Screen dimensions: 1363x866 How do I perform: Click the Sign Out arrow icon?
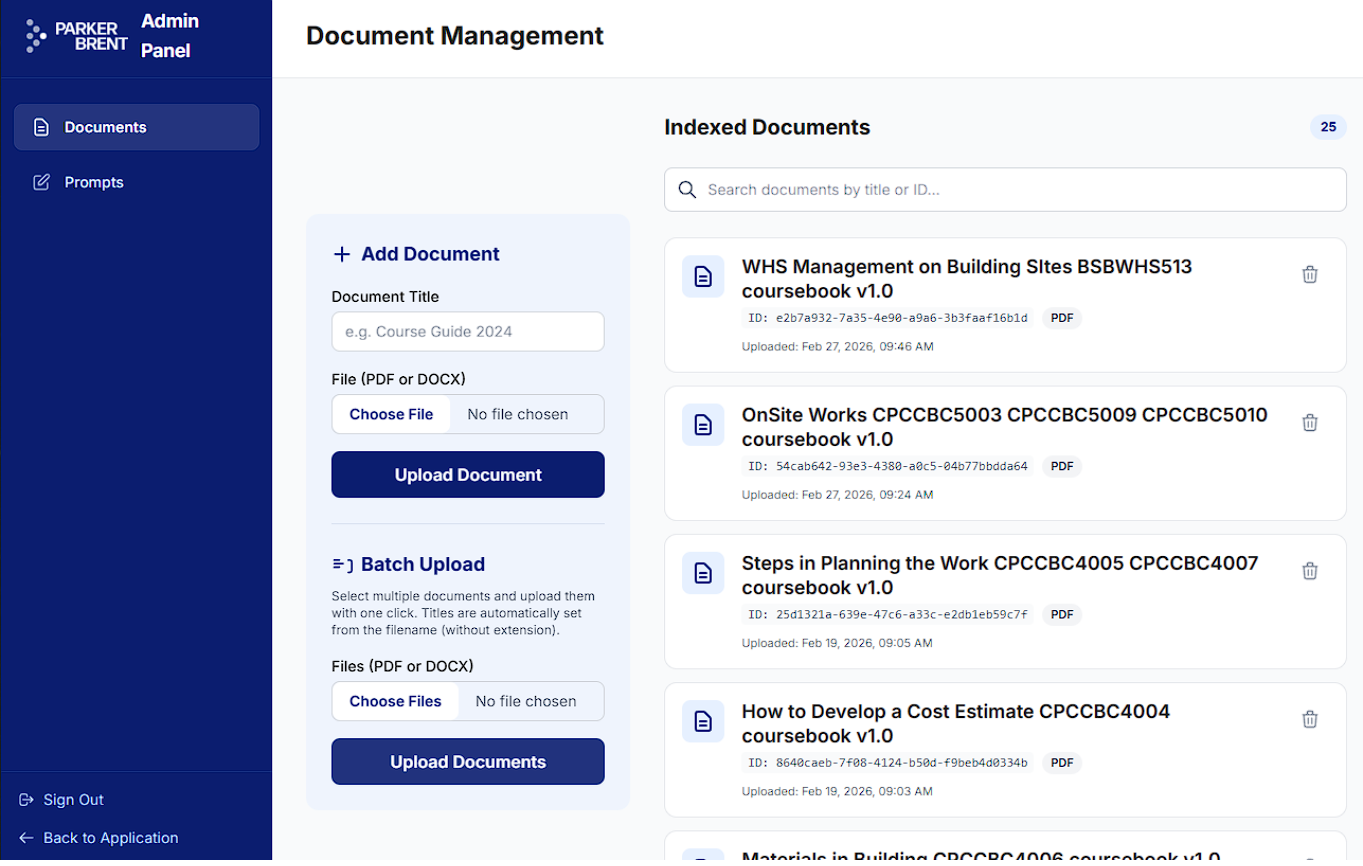pyautogui.click(x=26, y=799)
